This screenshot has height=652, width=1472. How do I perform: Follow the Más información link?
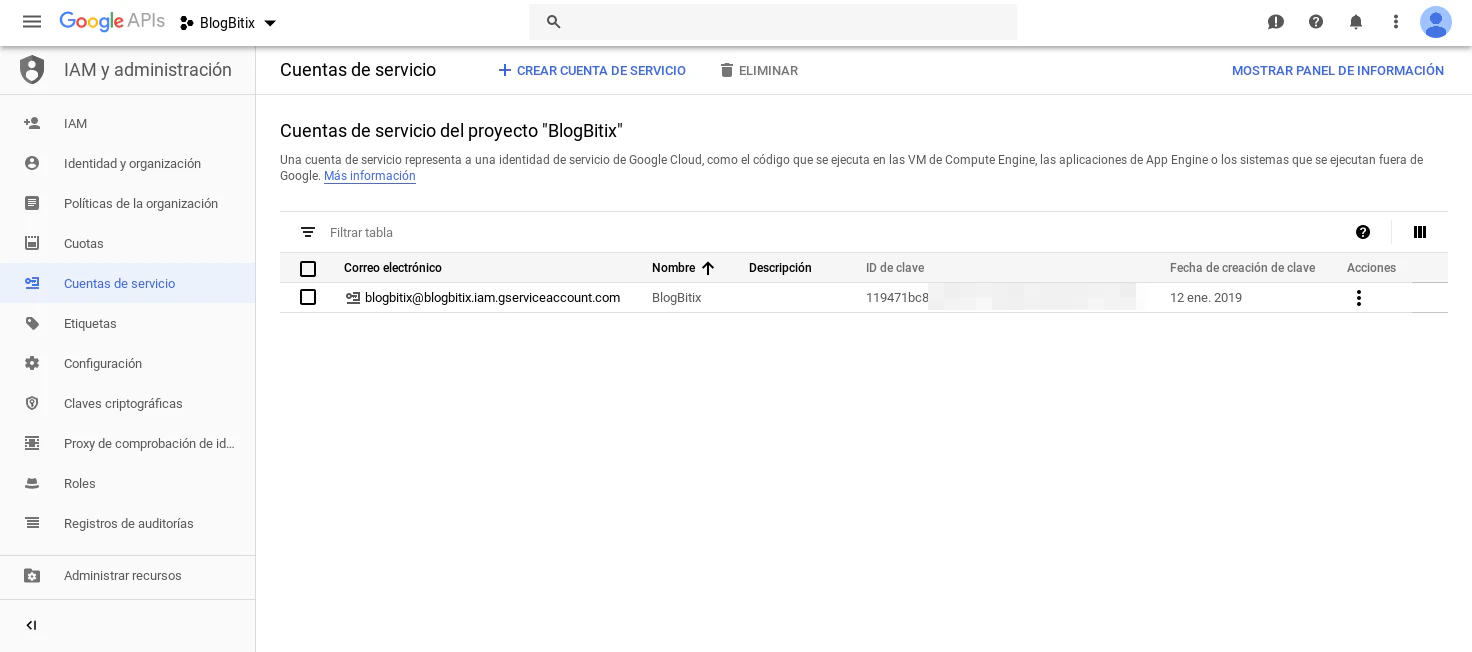click(369, 176)
